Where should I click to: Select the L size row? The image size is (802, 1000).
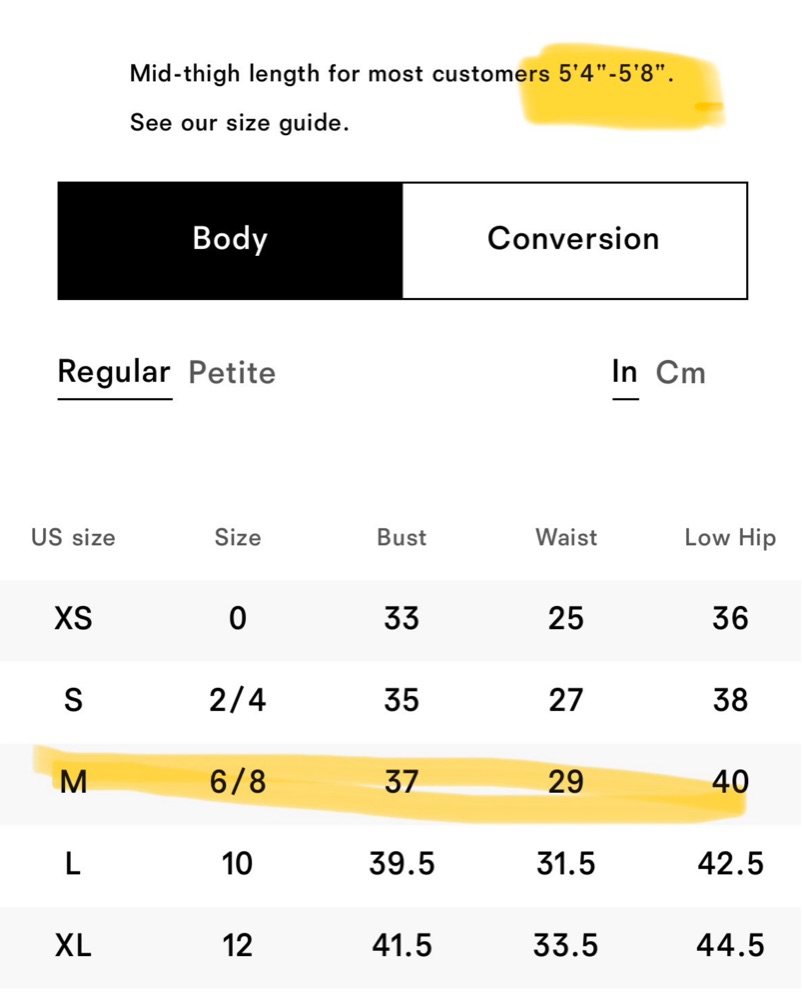(x=401, y=865)
